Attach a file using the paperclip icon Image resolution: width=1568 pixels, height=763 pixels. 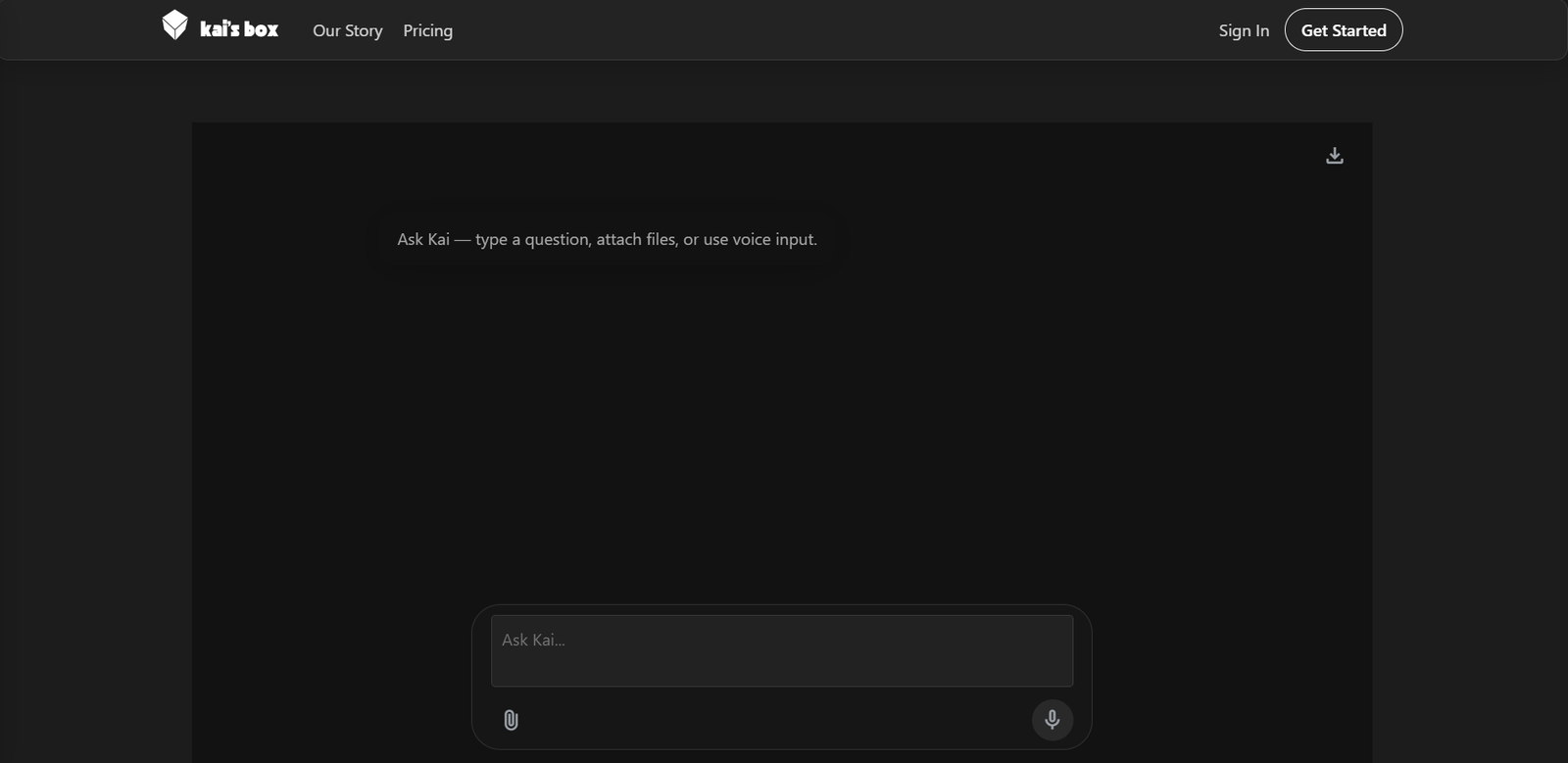point(511,720)
